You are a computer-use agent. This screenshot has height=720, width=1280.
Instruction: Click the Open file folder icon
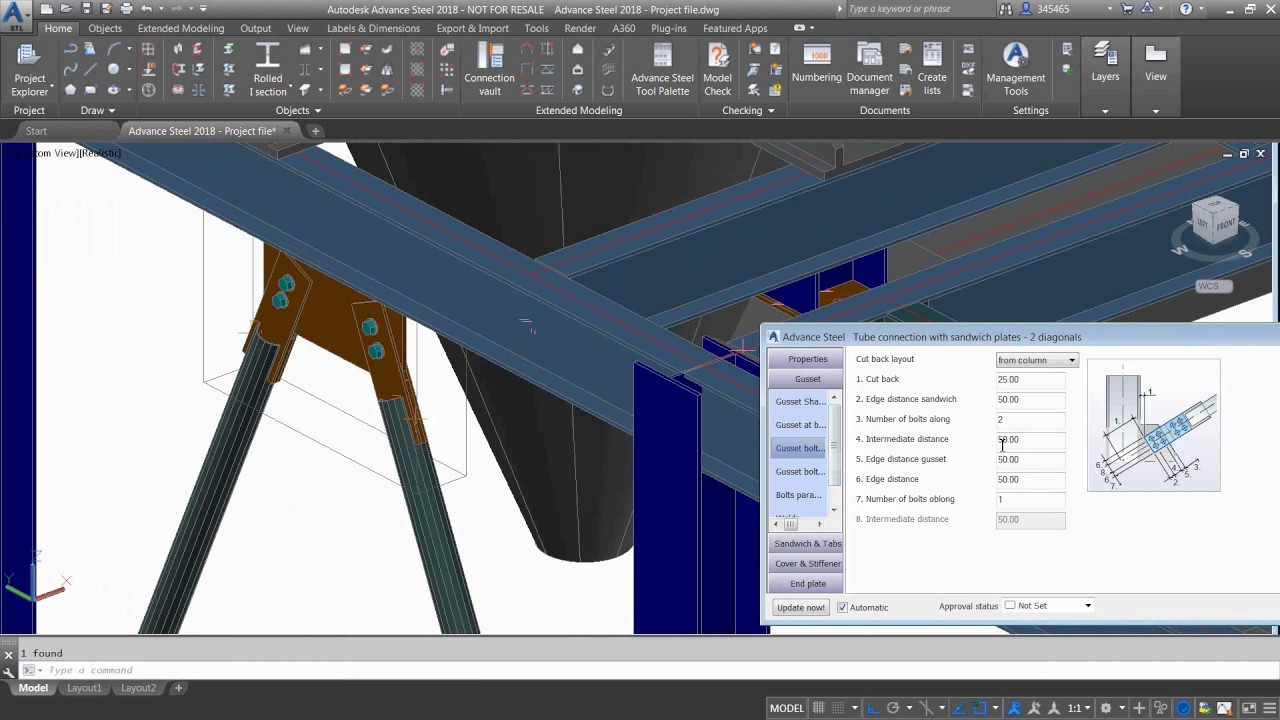click(x=66, y=9)
